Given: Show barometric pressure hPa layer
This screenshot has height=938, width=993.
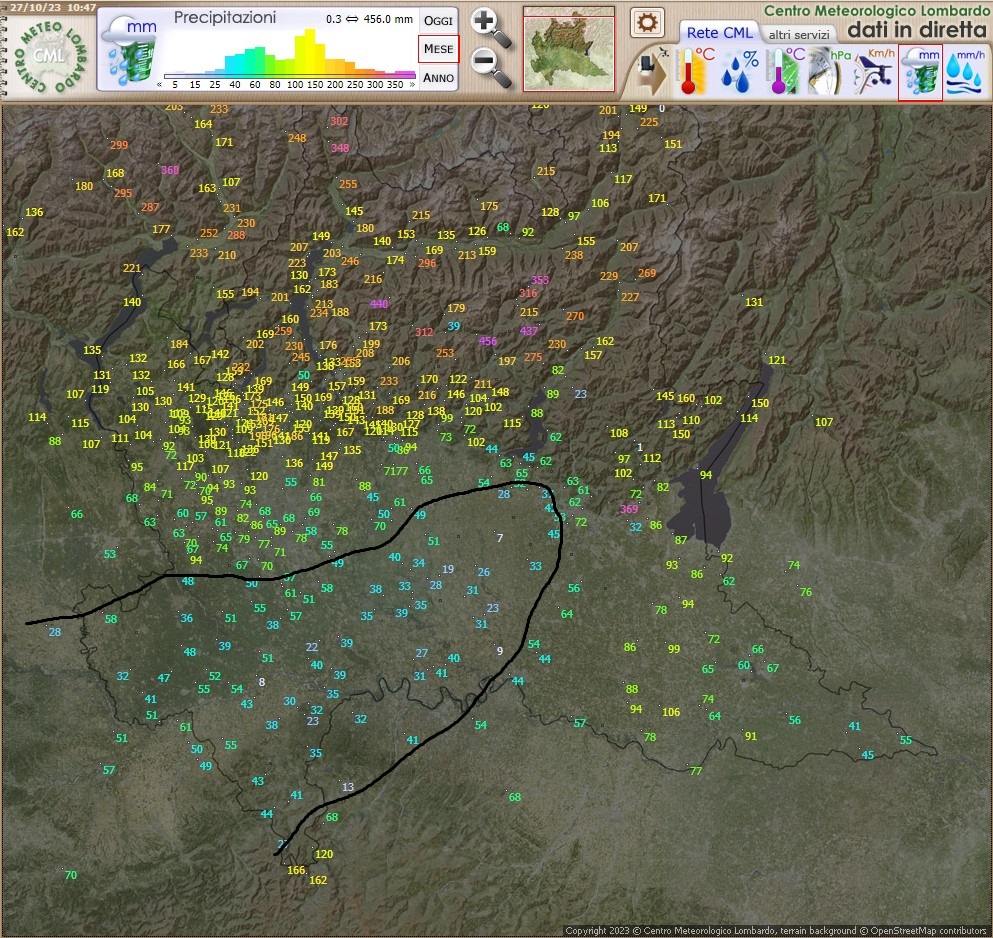Looking at the screenshot, I should [828, 72].
